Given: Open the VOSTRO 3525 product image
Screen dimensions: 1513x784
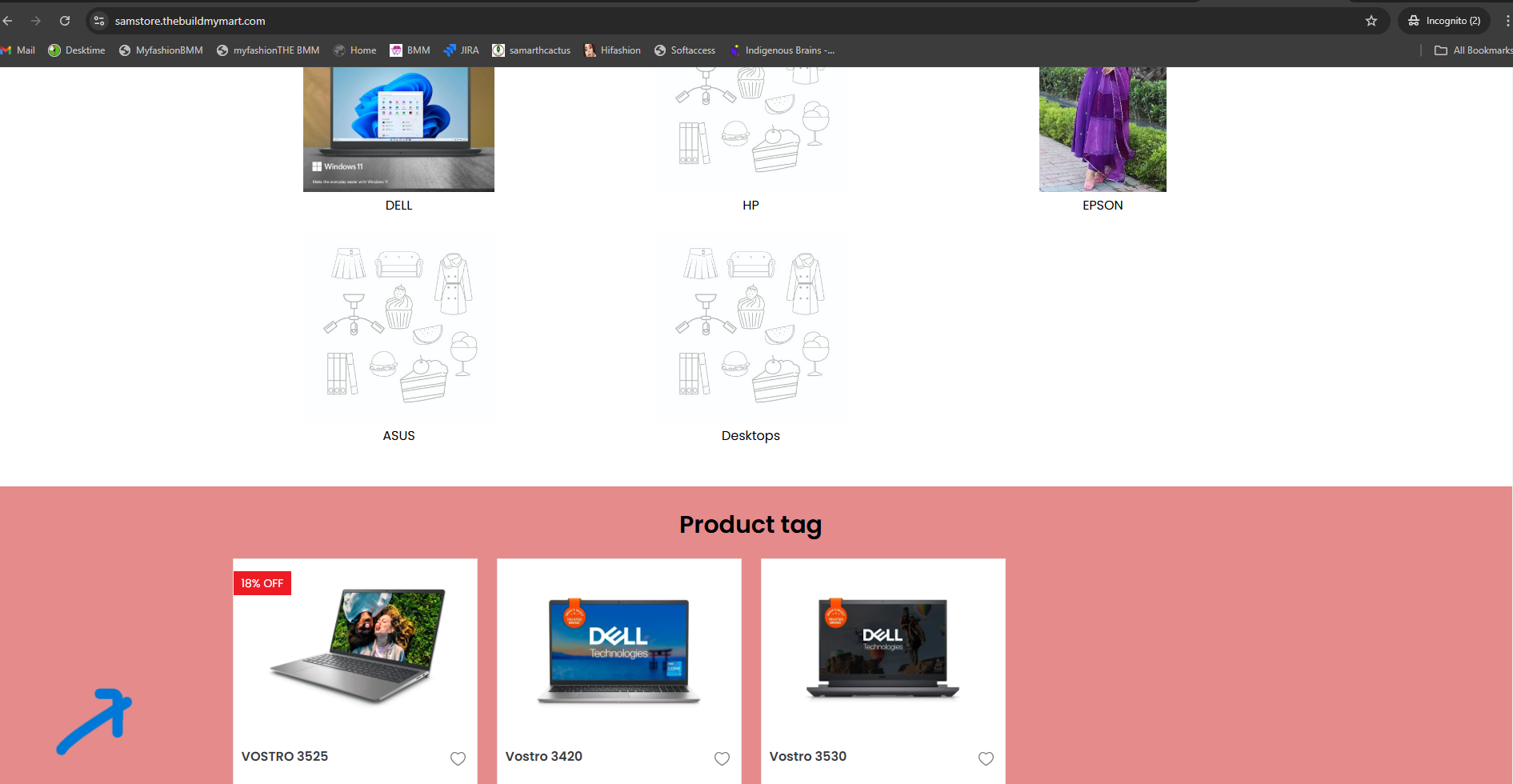Looking at the screenshot, I should pyautogui.click(x=355, y=646).
